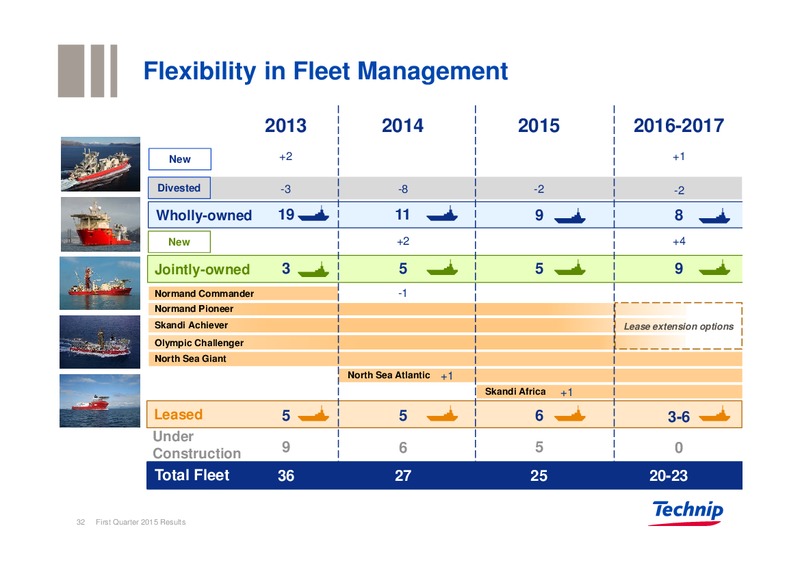Click the Total Fleet value 25
The width and height of the screenshot is (800, 565).
(539, 476)
